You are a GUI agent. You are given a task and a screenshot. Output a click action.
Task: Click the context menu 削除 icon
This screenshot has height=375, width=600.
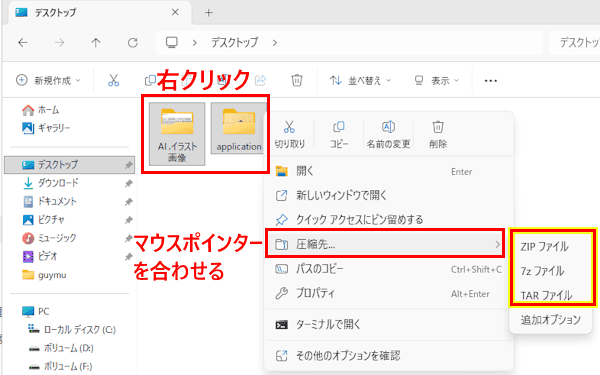click(438, 127)
